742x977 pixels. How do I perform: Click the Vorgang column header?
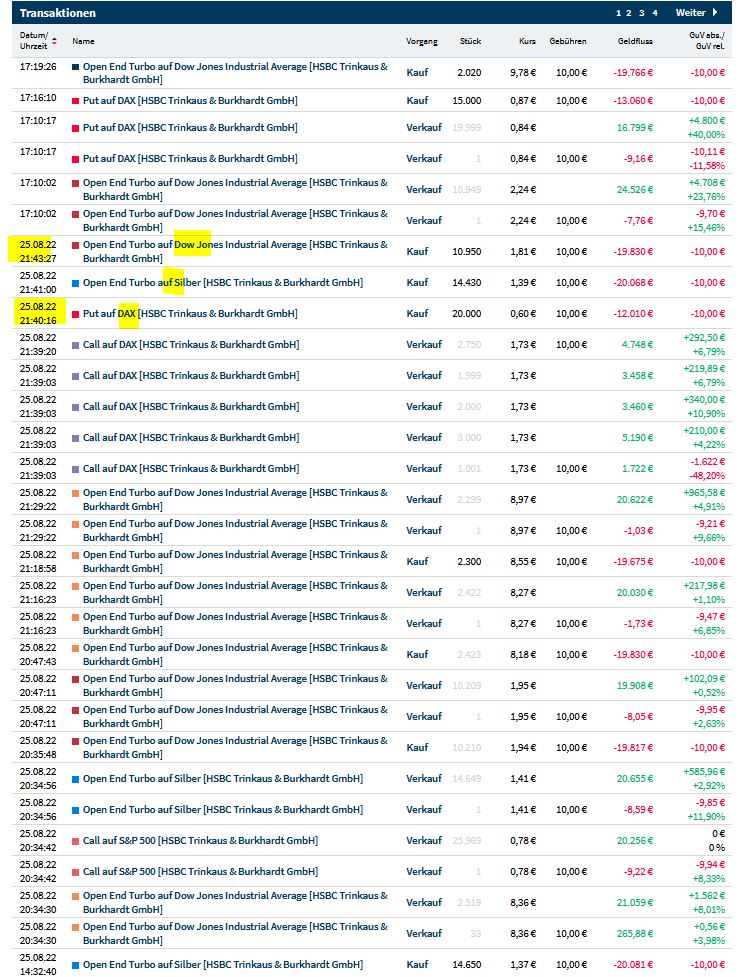point(421,41)
